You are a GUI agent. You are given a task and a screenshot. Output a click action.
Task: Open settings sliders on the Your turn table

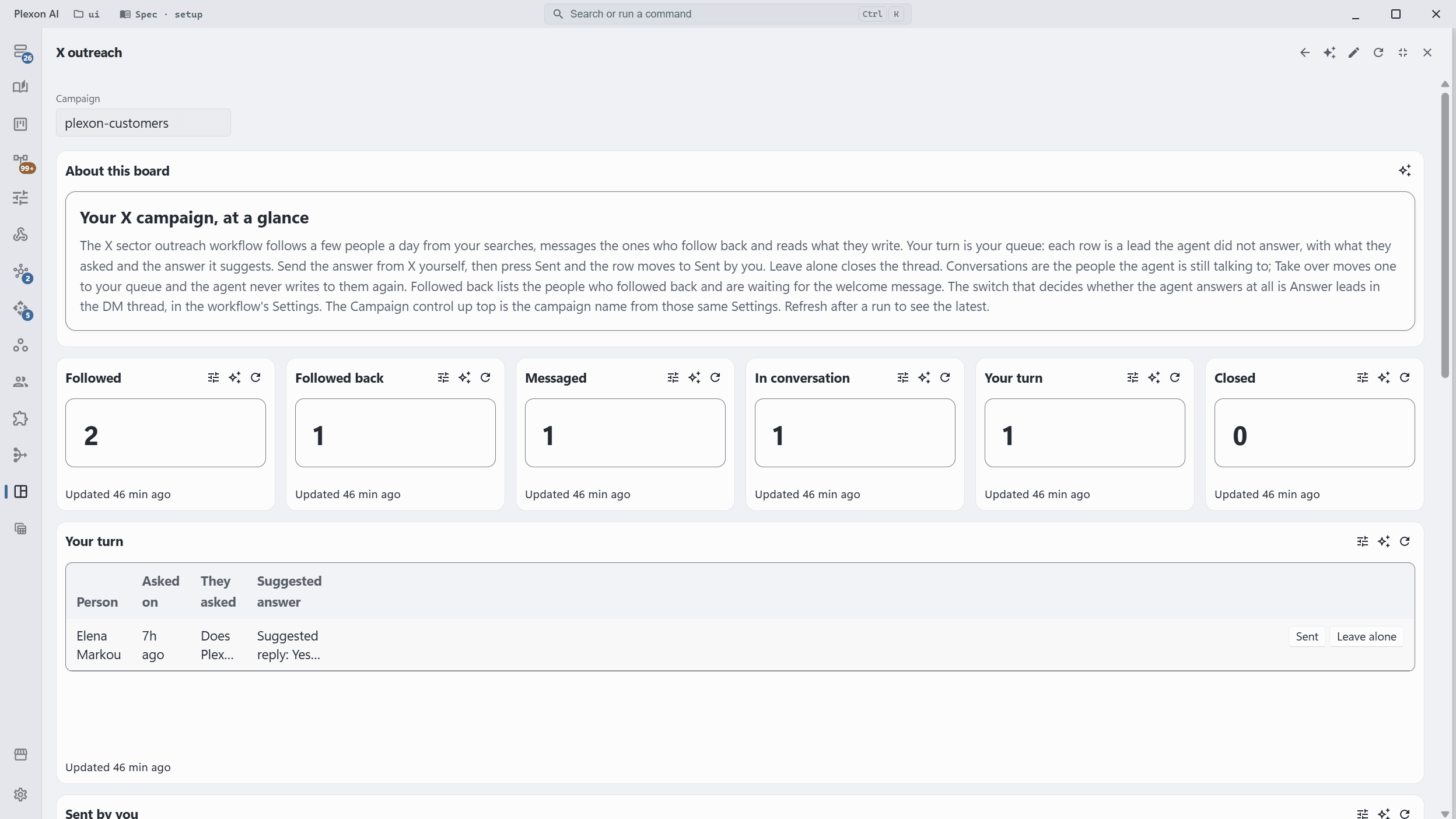click(1363, 541)
